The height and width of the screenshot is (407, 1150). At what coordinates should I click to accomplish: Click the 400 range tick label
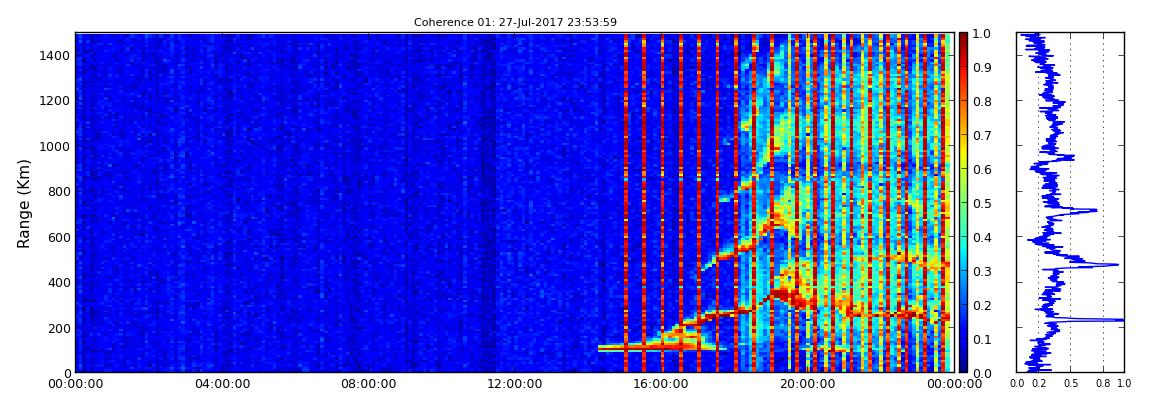pos(59,283)
